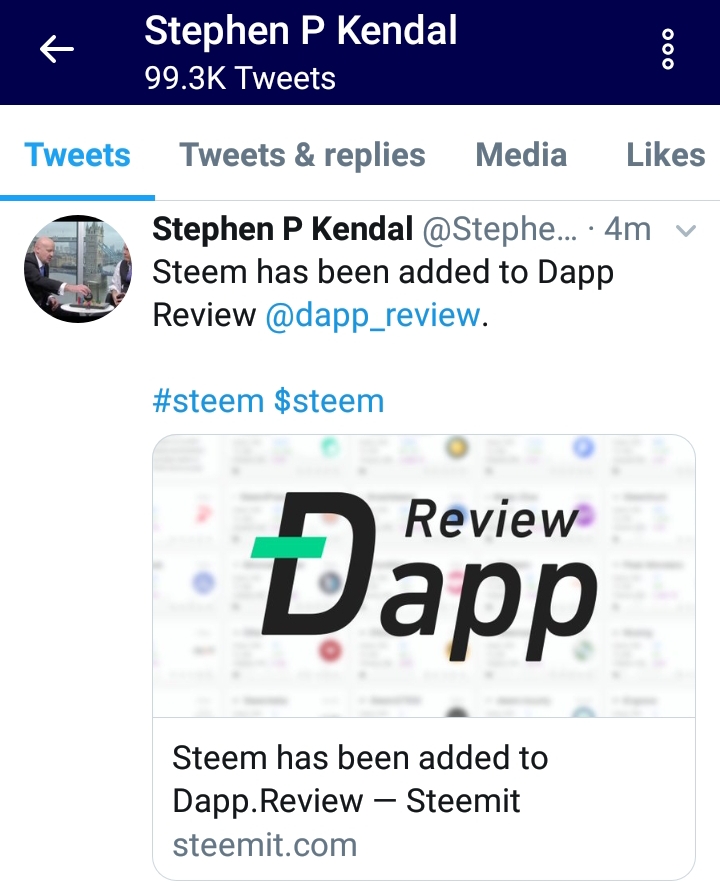Go back using the left arrow
The width and height of the screenshot is (720, 891).
pos(57,49)
